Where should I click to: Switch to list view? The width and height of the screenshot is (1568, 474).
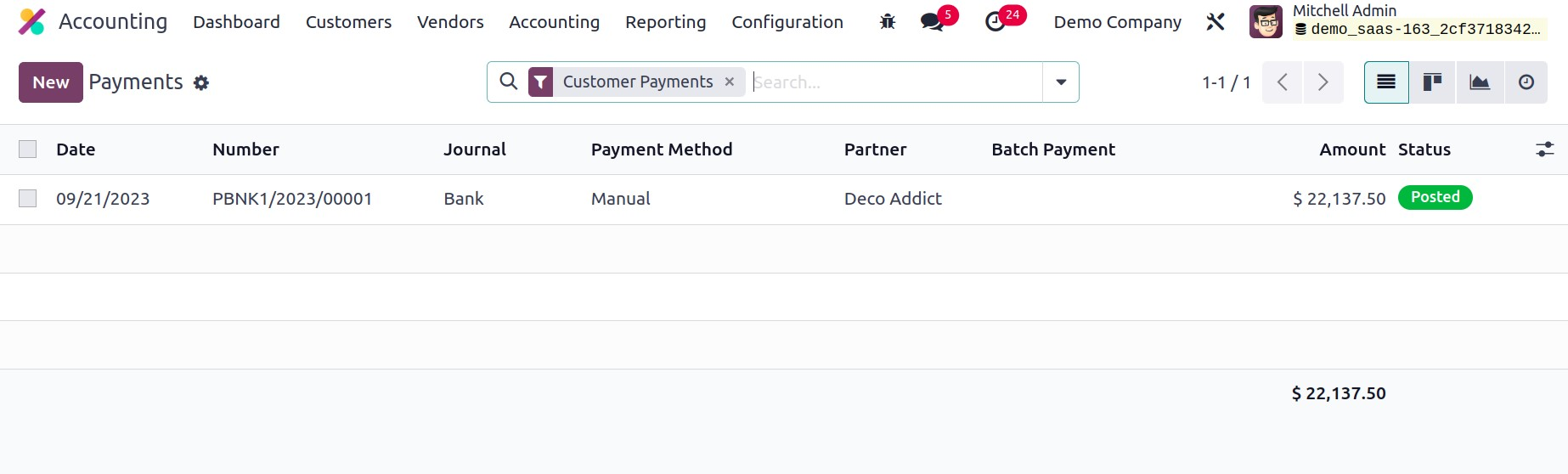pyautogui.click(x=1386, y=82)
